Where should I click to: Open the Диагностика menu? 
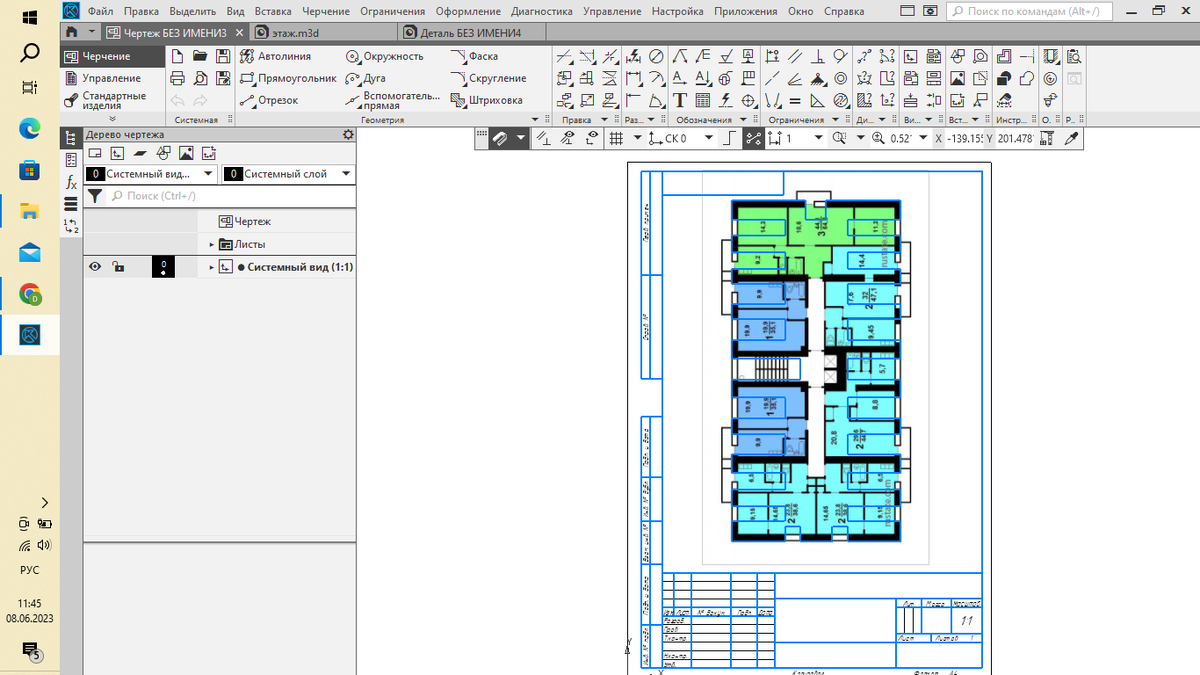[x=541, y=11]
